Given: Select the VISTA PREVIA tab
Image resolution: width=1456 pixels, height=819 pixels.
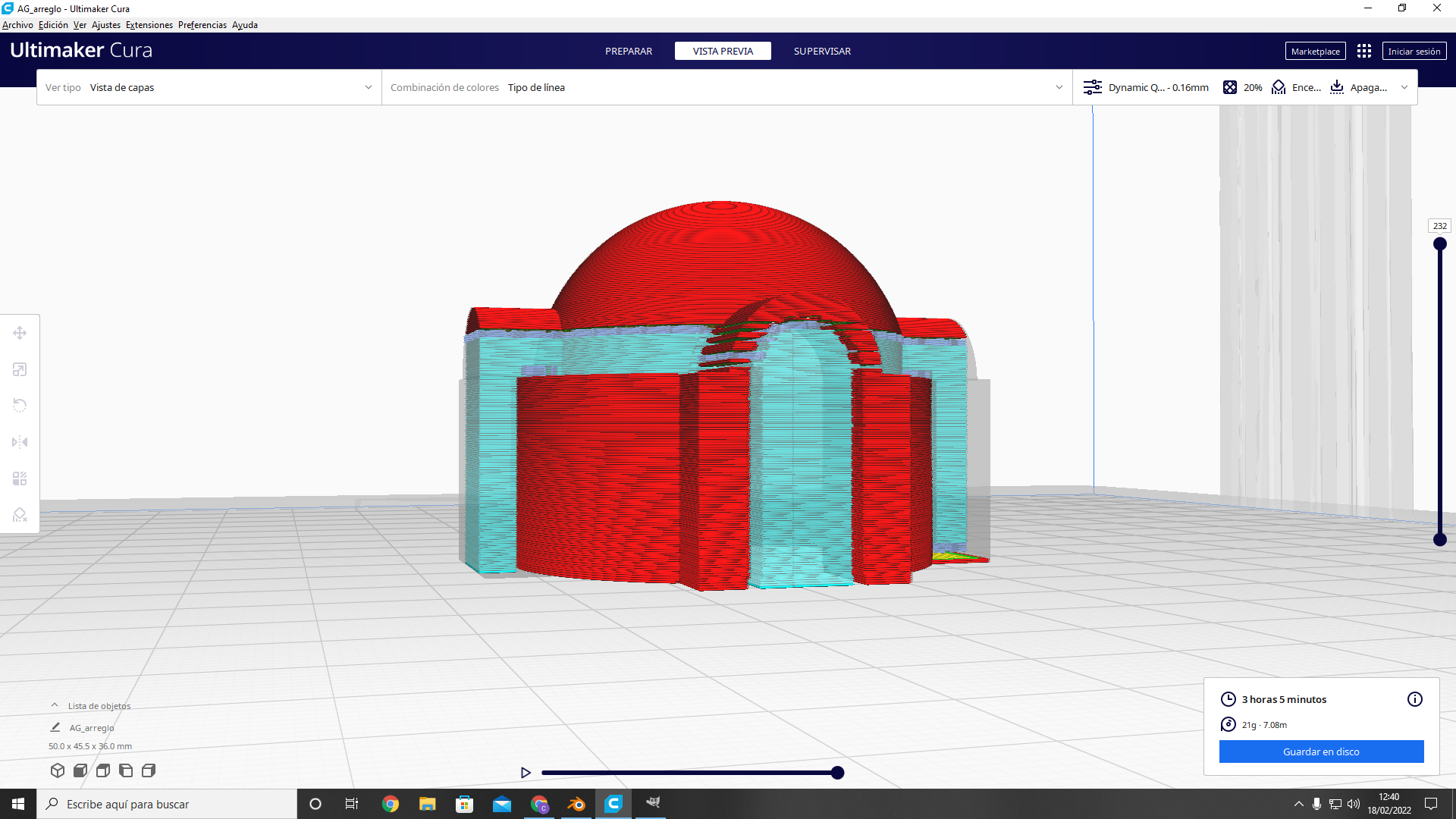Looking at the screenshot, I should tap(723, 51).
